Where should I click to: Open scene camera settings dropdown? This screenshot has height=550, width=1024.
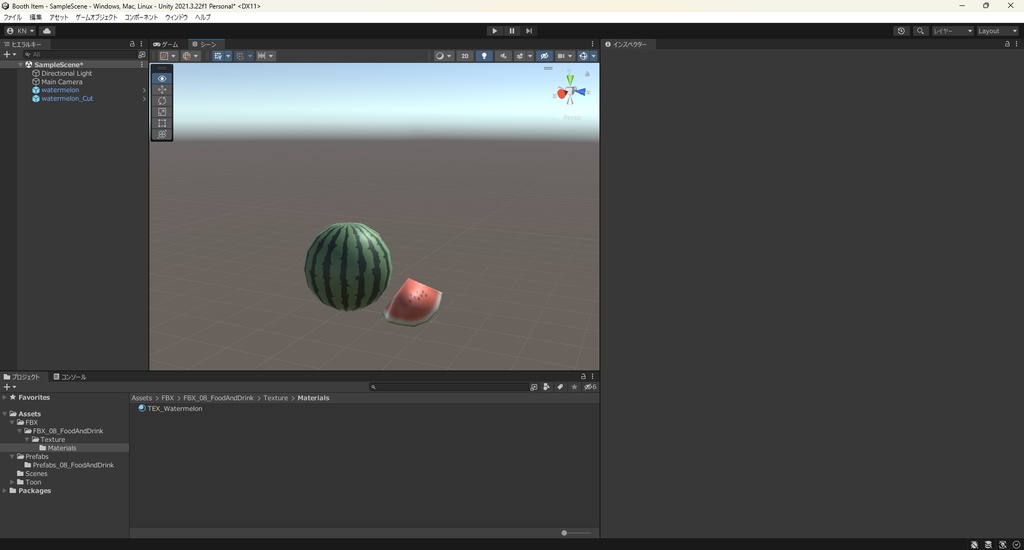pyautogui.click(x=564, y=56)
